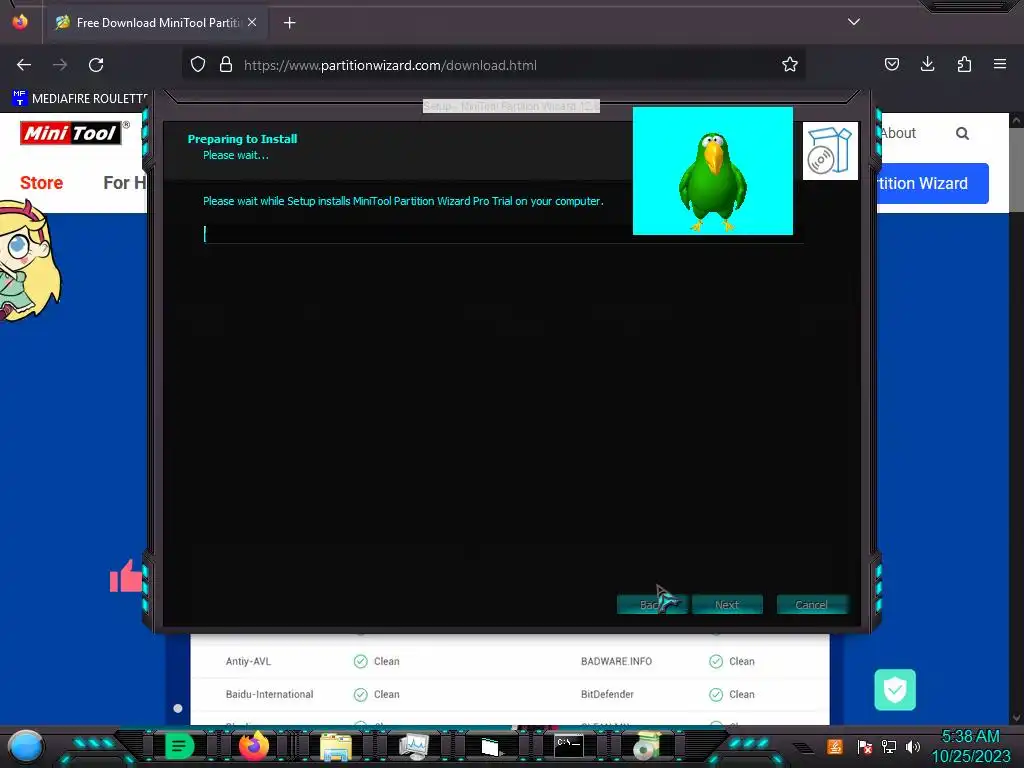Cancel the MiniTool Partition Wizard setup

click(812, 605)
